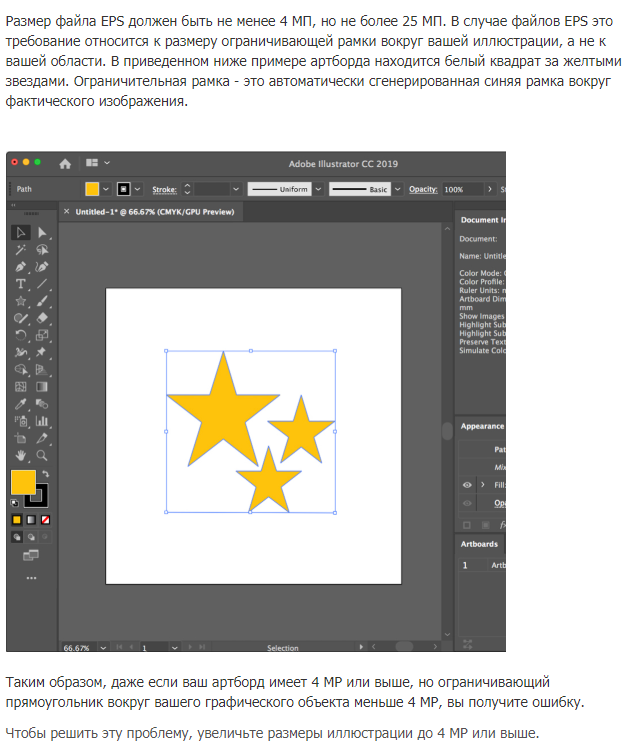
Task: Switch to solid Color fill mode button
Action: point(17,520)
